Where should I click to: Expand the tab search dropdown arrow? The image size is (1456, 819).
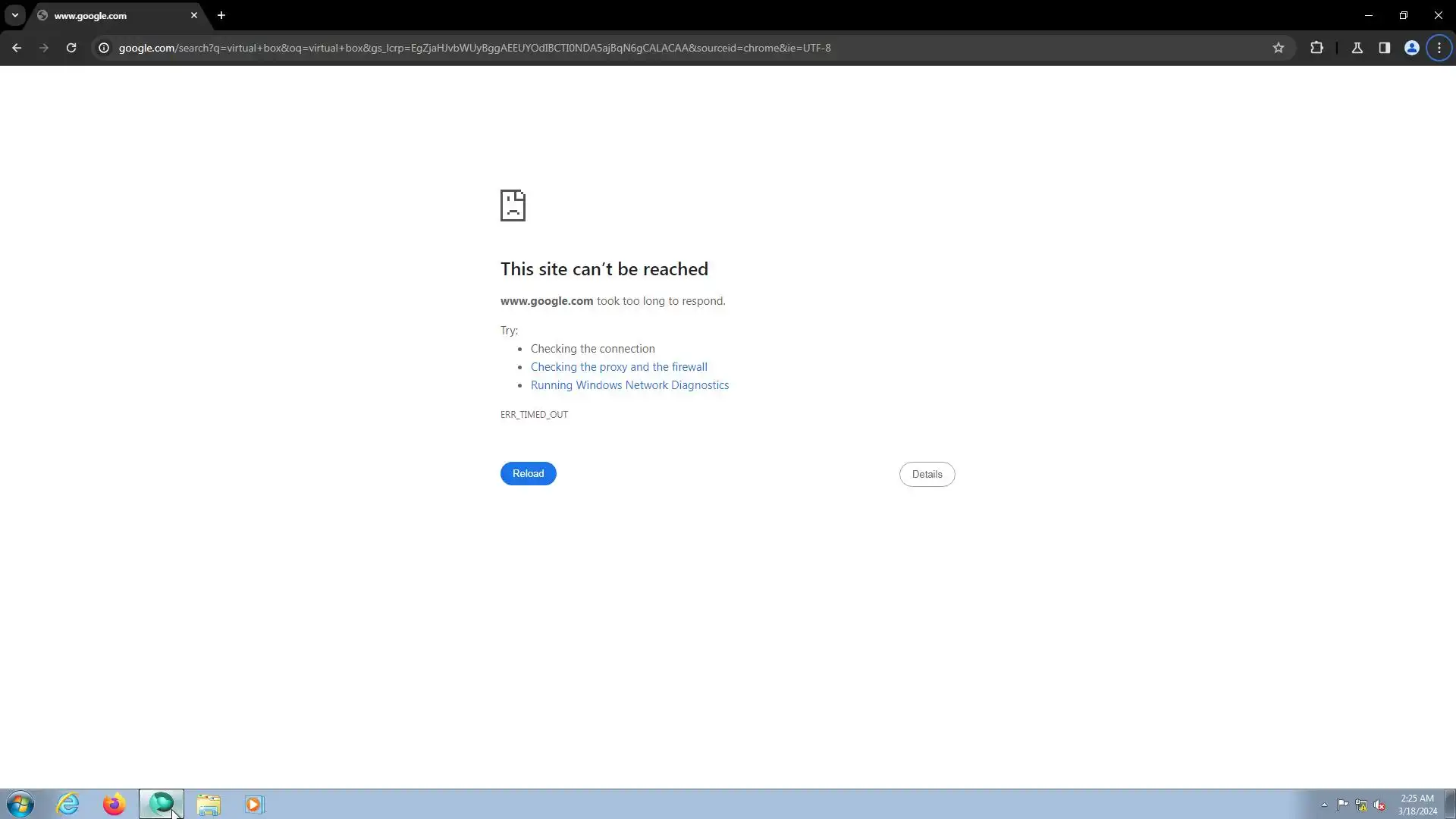tap(15, 15)
